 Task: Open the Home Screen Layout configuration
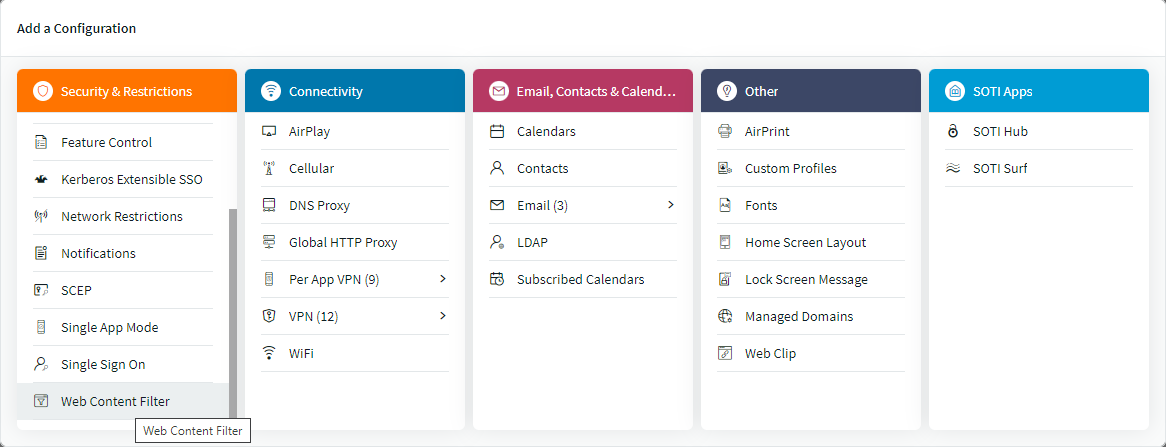(x=805, y=242)
